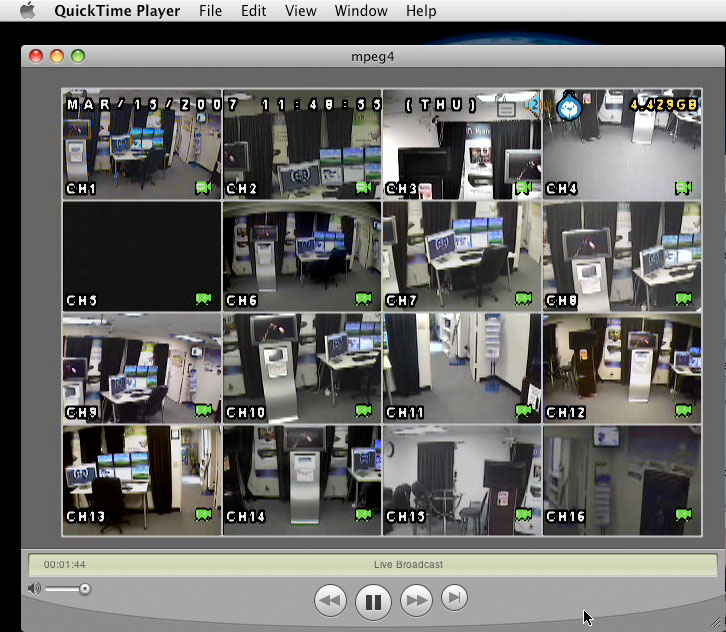Click the skip-to-end button
The image size is (726, 632).
coord(454,597)
